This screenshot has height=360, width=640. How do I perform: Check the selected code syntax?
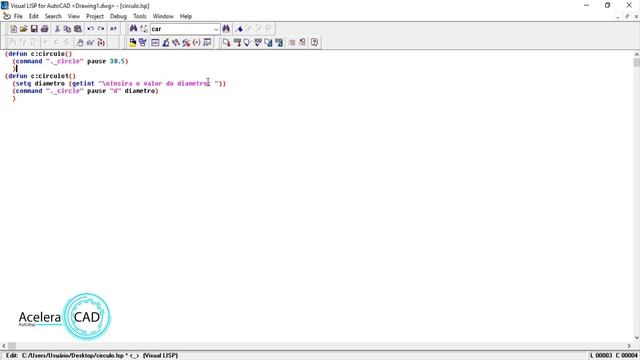point(258,42)
